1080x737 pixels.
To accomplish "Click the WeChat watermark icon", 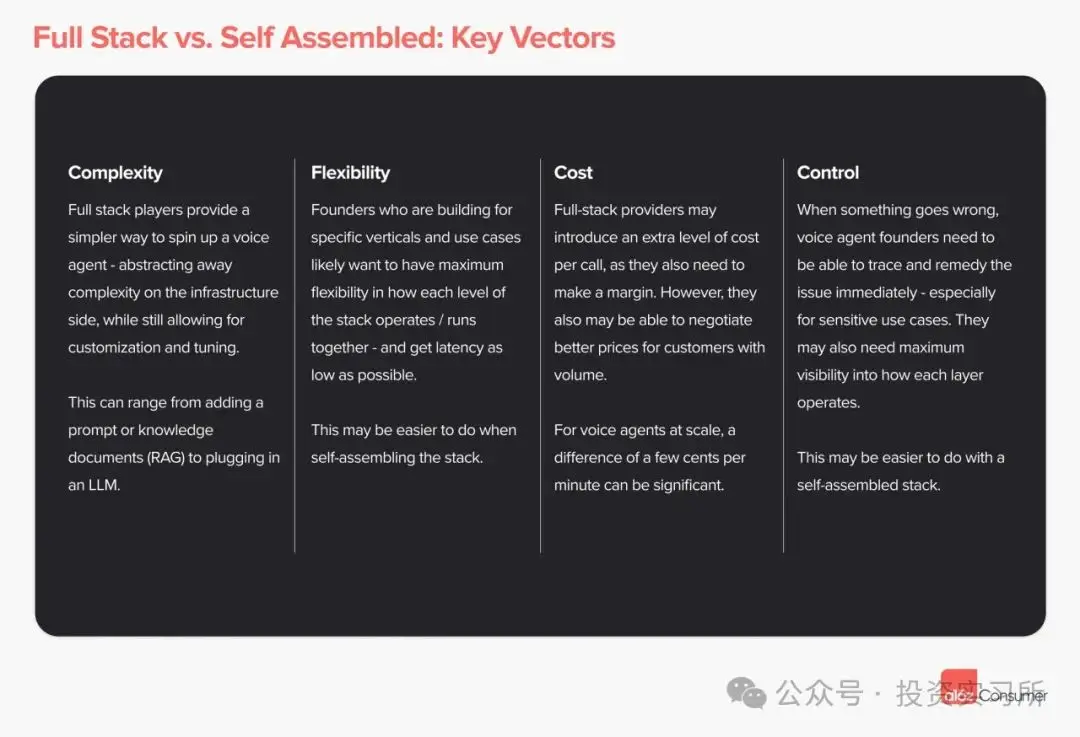I will point(747,693).
